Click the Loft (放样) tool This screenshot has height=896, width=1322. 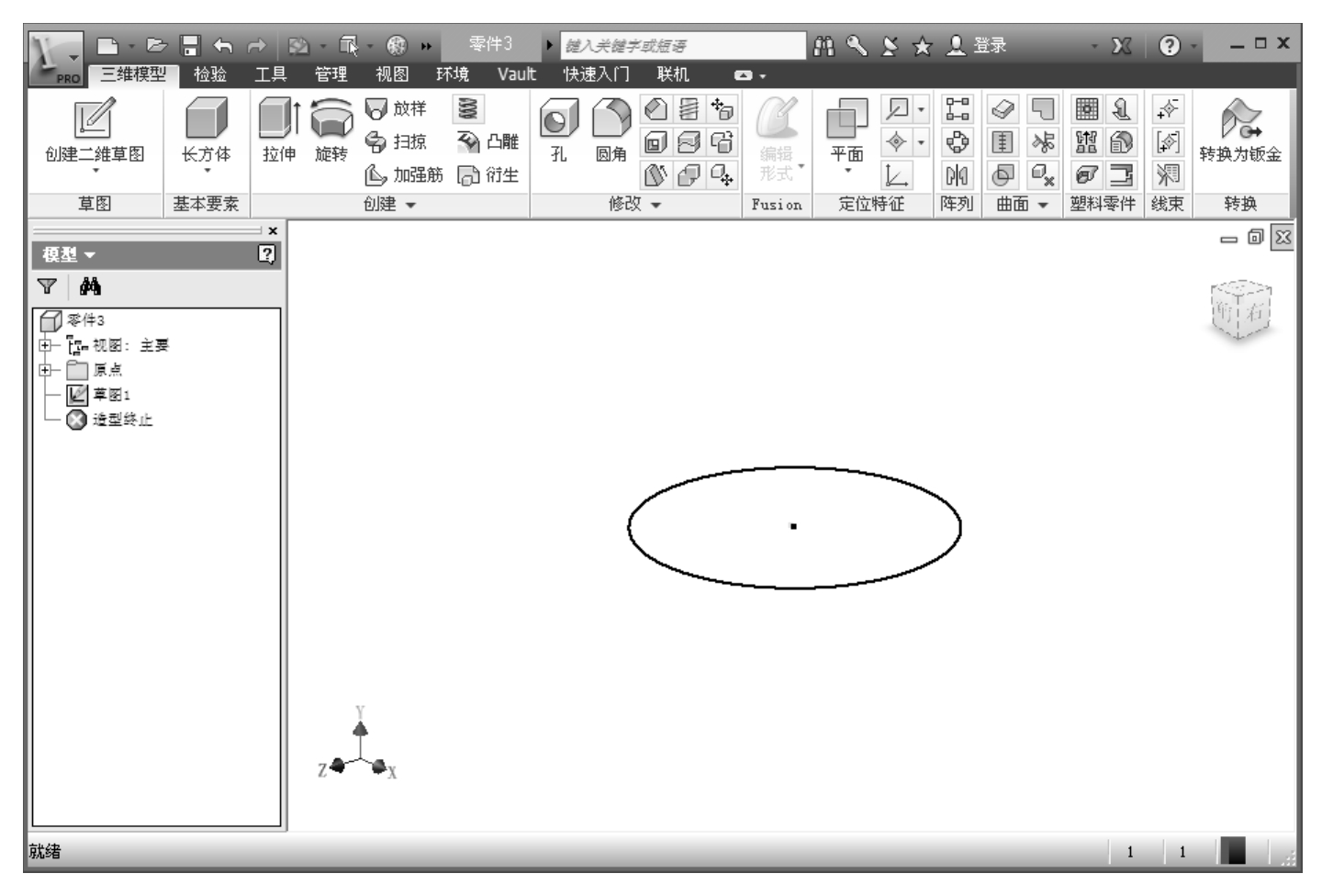[396, 109]
